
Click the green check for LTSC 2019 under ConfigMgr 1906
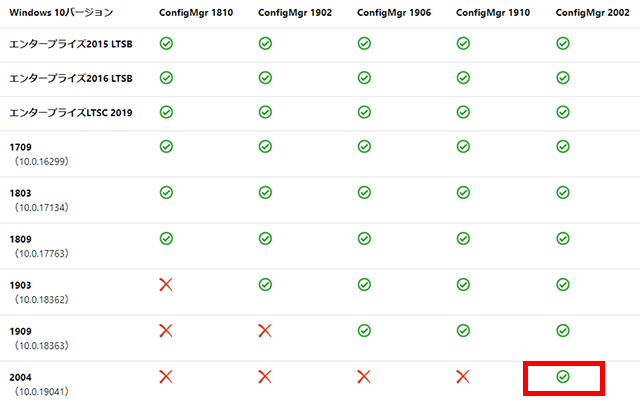pyautogui.click(x=364, y=112)
